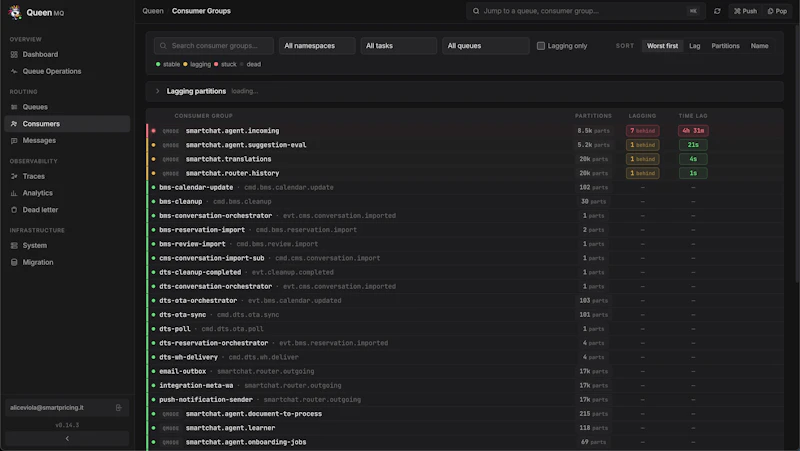800x451 pixels.
Task: Open the dts-cleanup-completed group
Action: pos(199,272)
